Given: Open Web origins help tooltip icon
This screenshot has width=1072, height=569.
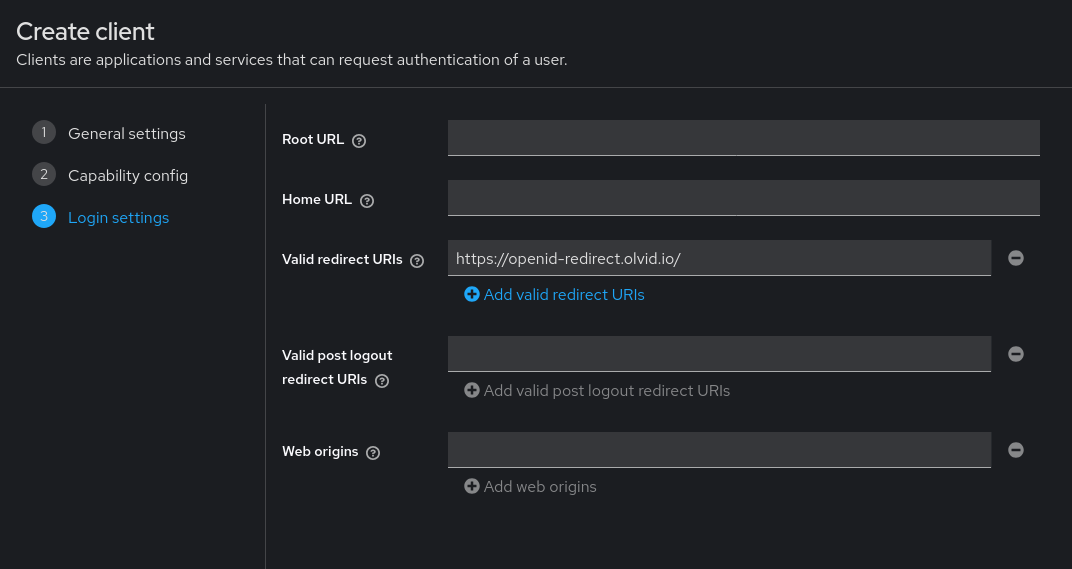Looking at the screenshot, I should (x=373, y=453).
